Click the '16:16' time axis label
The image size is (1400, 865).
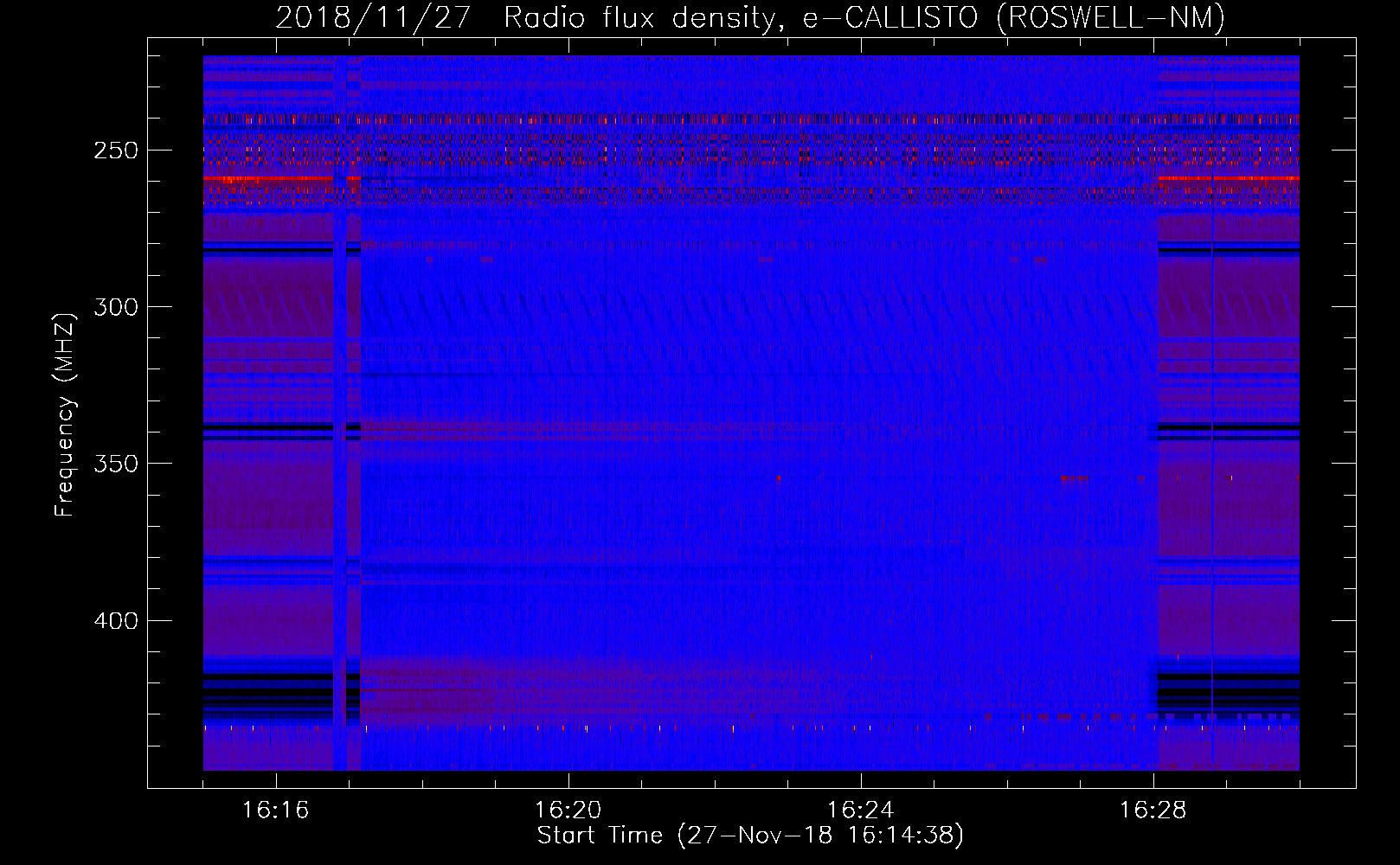[x=275, y=811]
